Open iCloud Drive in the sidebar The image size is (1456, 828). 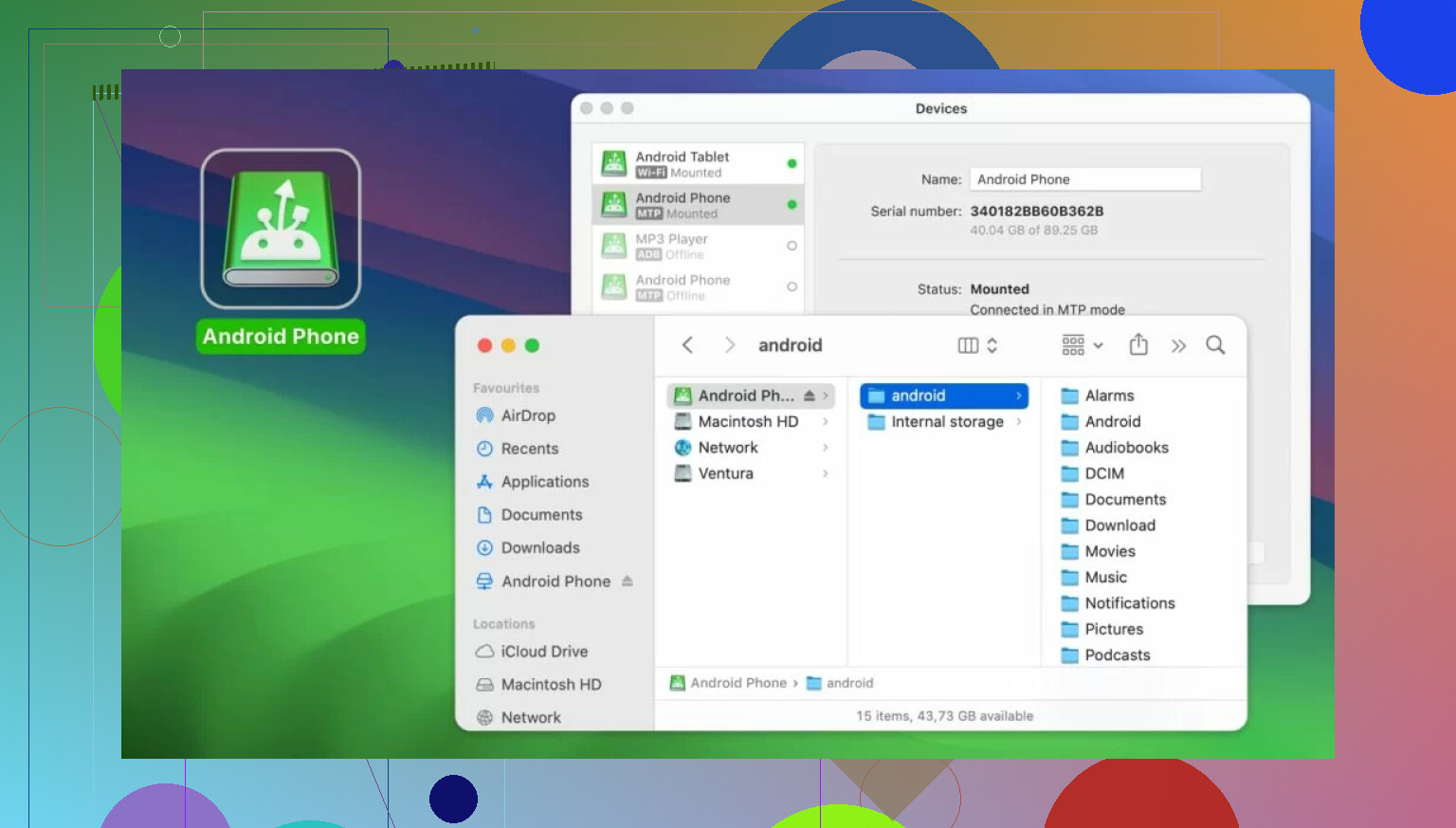532,652
